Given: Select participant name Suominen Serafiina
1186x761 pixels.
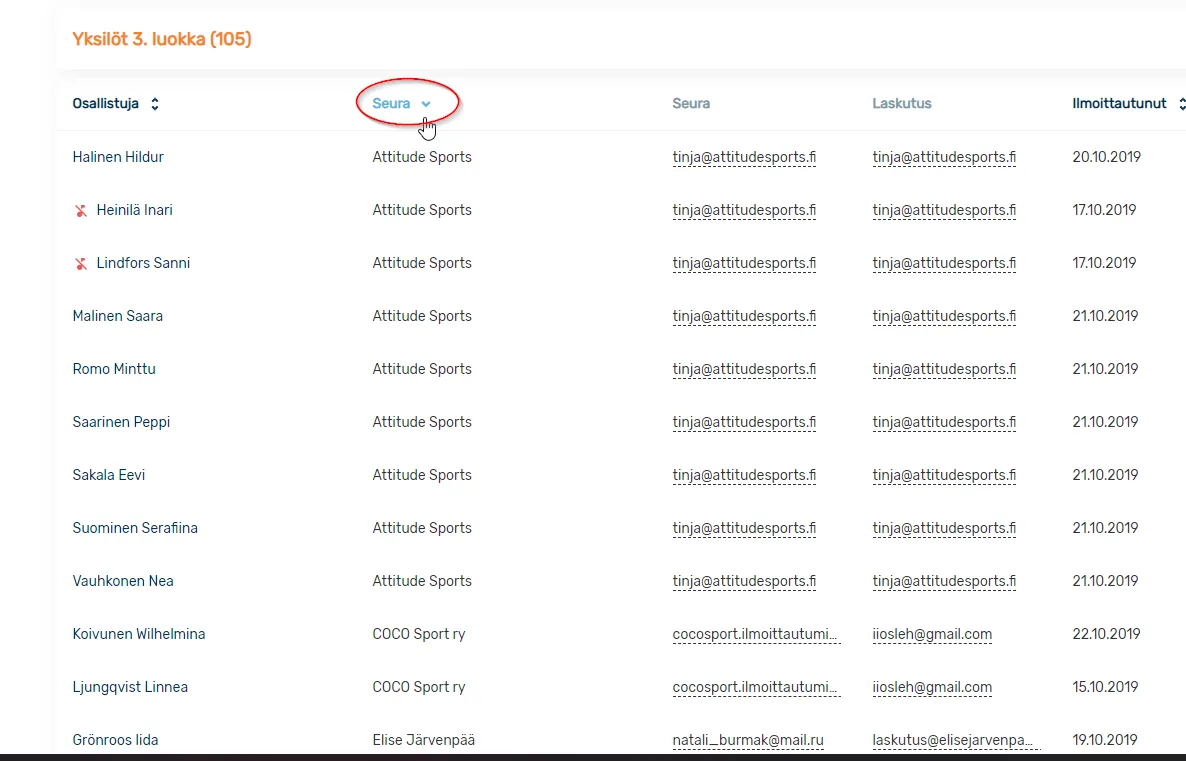Looking at the screenshot, I should (135, 528).
